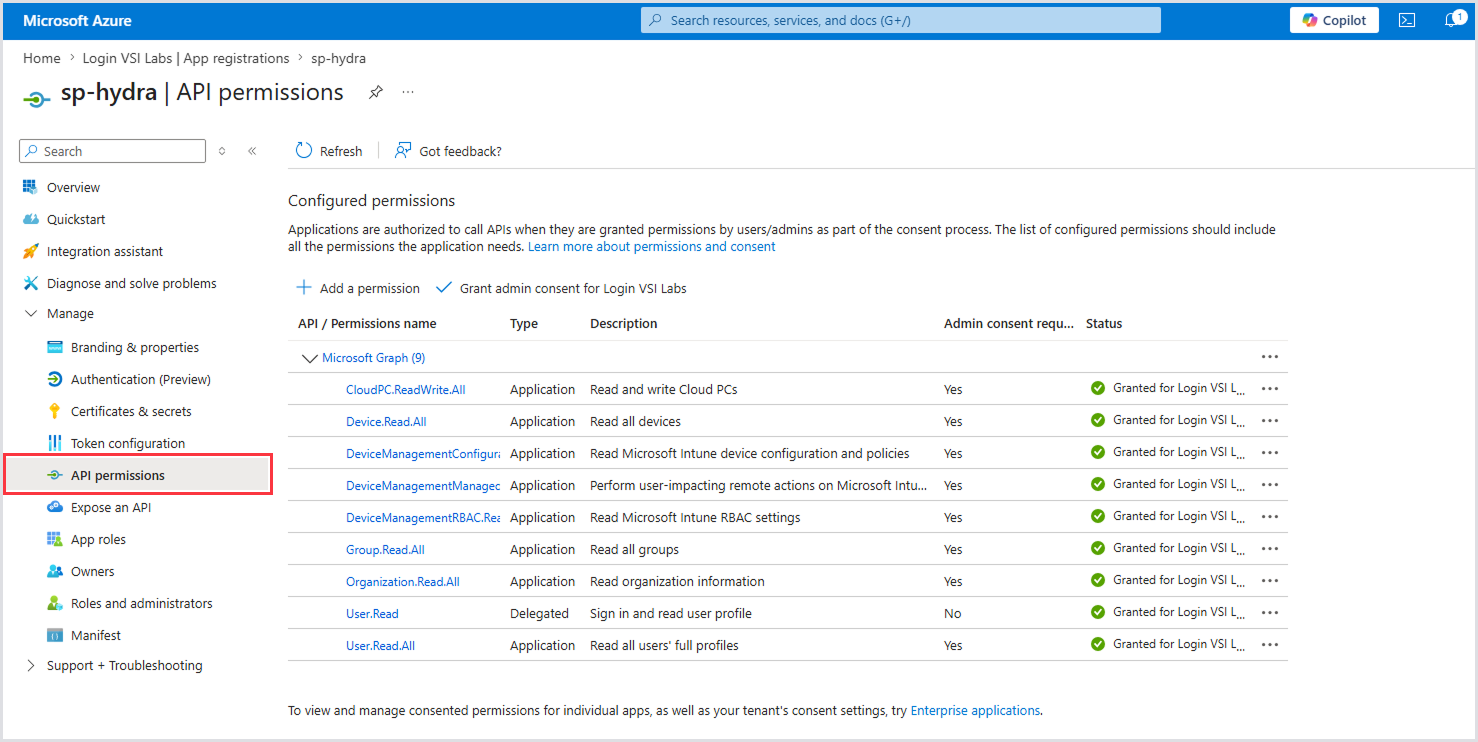Click the Diagnose and solve problems wrench icon
This screenshot has height=742, width=1478.
[x=29, y=283]
